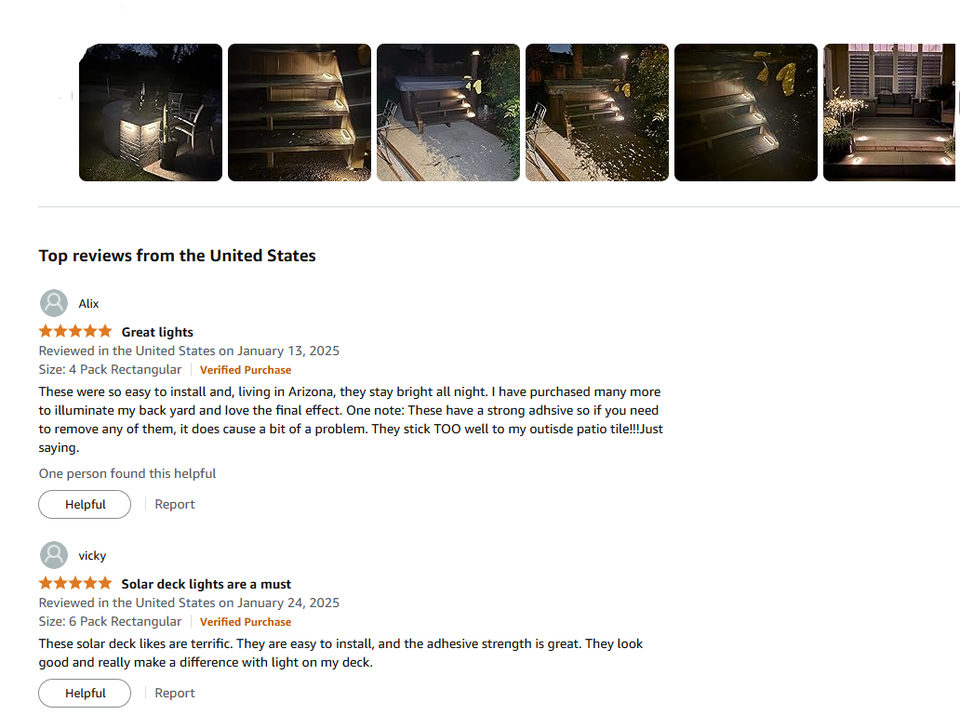Open the "Solar deck lights are a must" review
The height and width of the screenshot is (715, 960).
pos(206,584)
